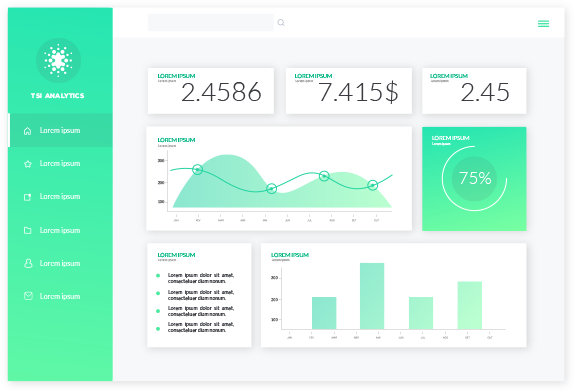Click the TSI ANALYTICS brand title
575x392 pixels.
[58, 96]
